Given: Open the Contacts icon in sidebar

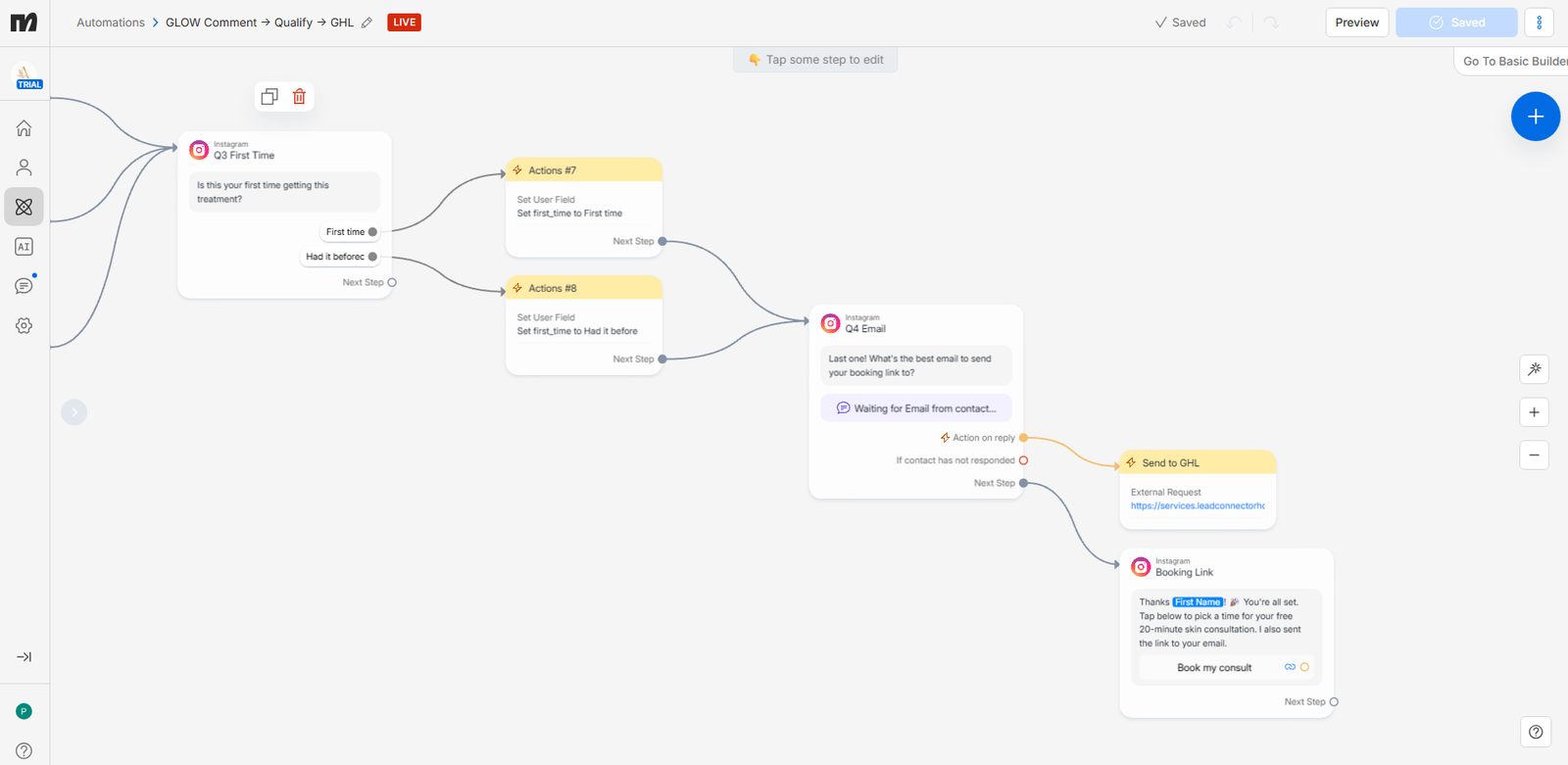Looking at the screenshot, I should point(24,167).
